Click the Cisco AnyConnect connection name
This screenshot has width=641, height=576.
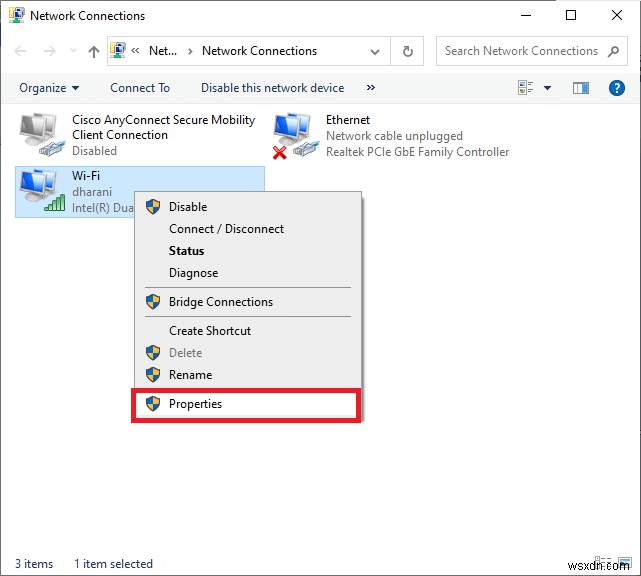coord(164,127)
